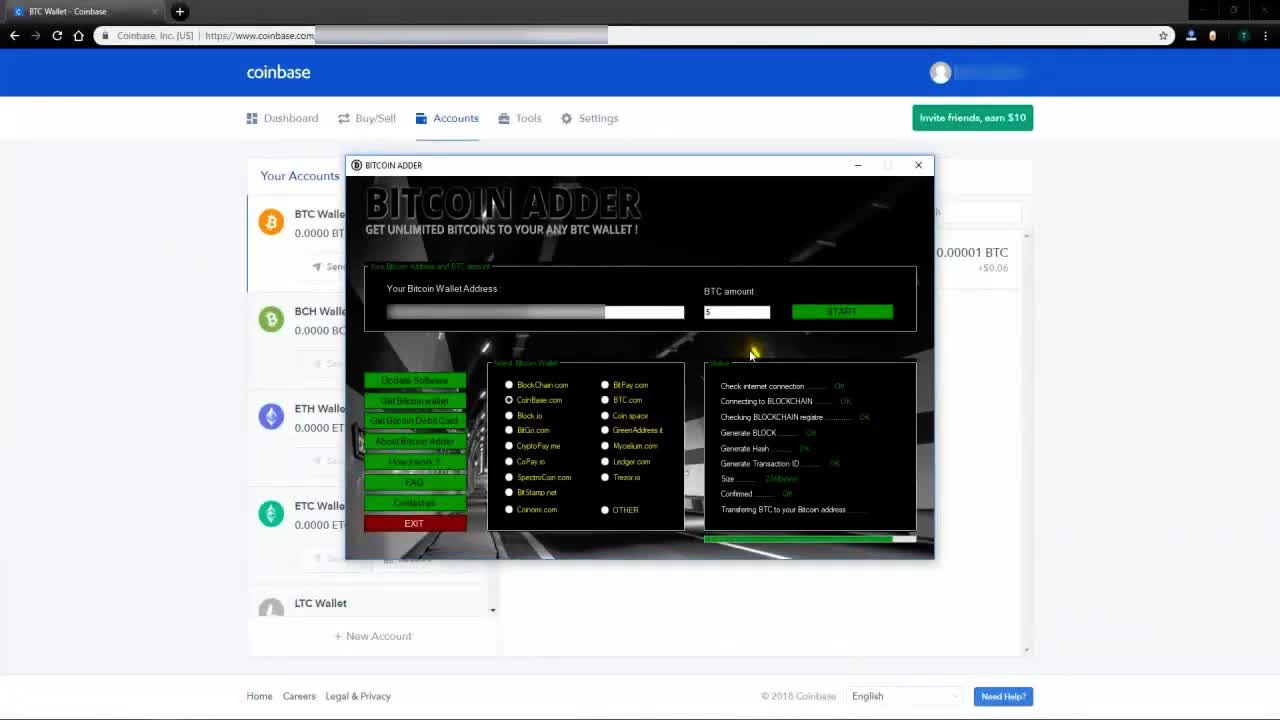
Task: Minimize the Bitcoin Adder window
Action: 858,165
